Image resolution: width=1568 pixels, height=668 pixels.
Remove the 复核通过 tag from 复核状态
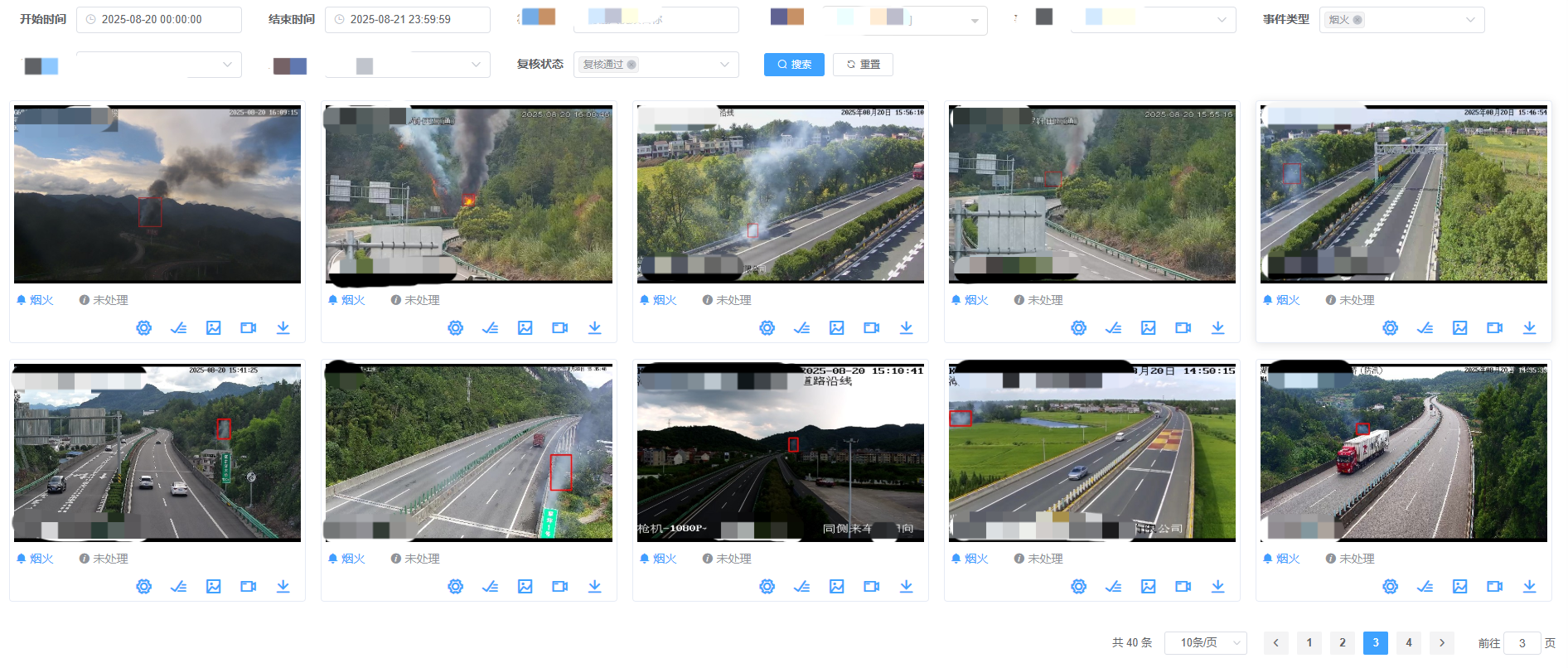coord(632,65)
